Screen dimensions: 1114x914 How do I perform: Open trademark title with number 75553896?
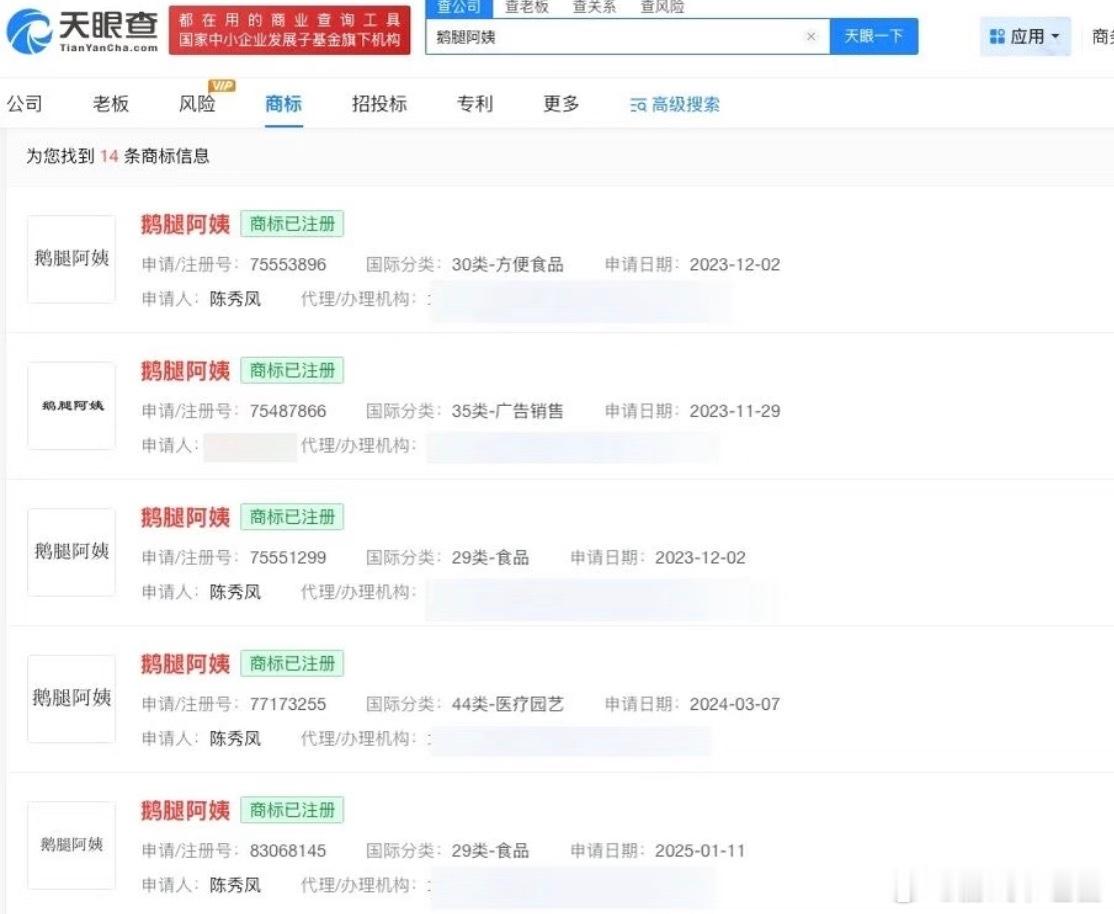(x=185, y=224)
